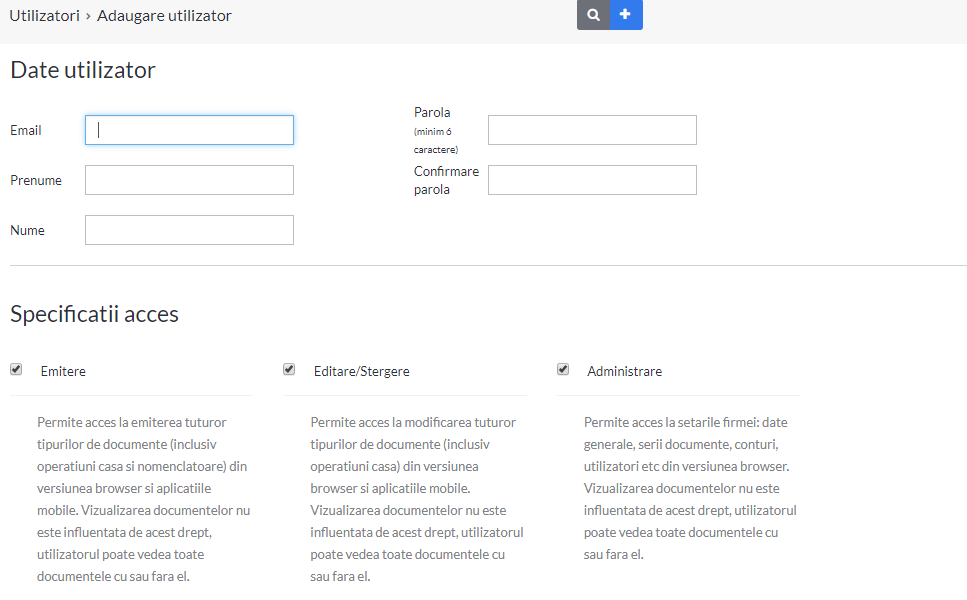Click the blue plus add icon
Screen dimensions: 967x600
[x=626, y=15]
